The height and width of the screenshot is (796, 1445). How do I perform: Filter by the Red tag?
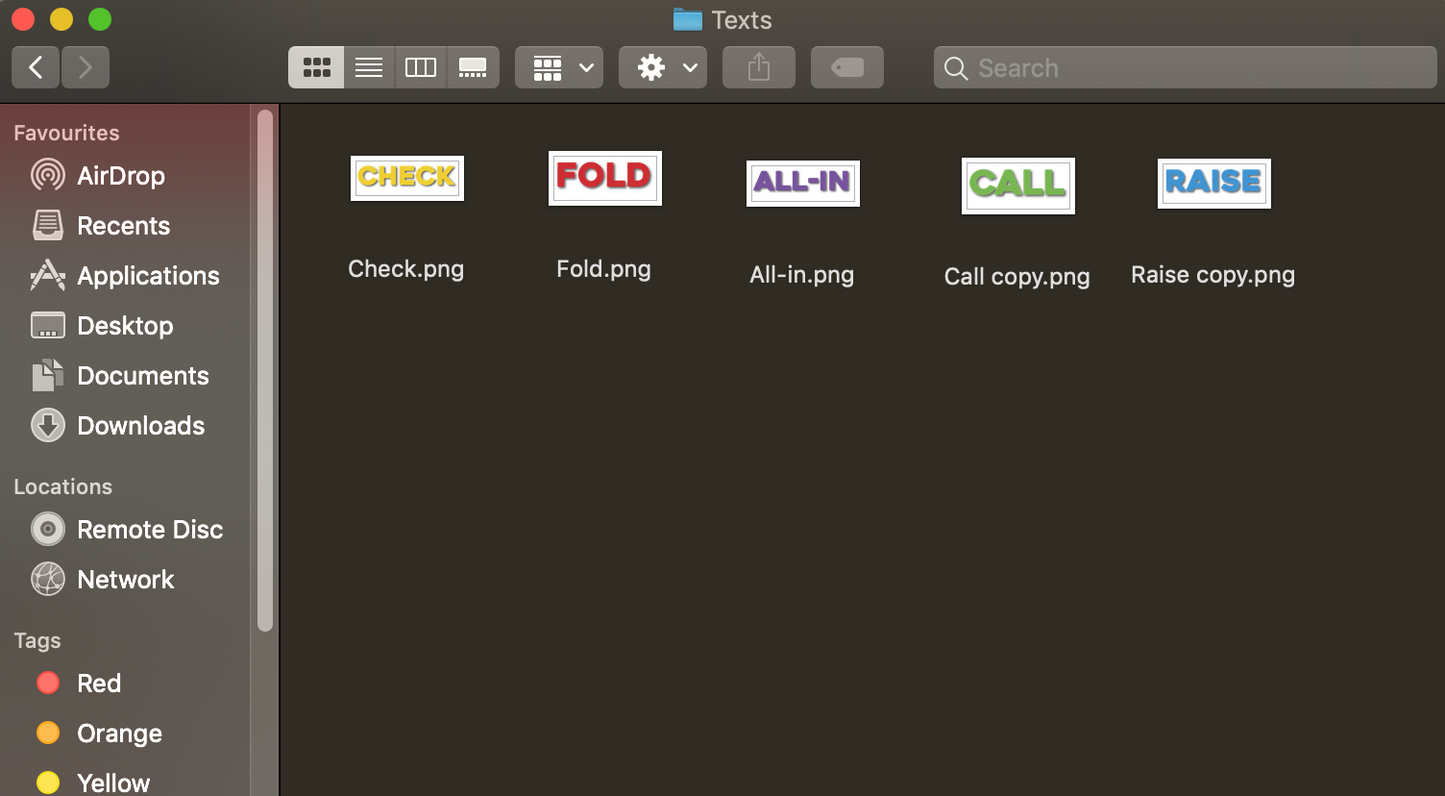98,684
